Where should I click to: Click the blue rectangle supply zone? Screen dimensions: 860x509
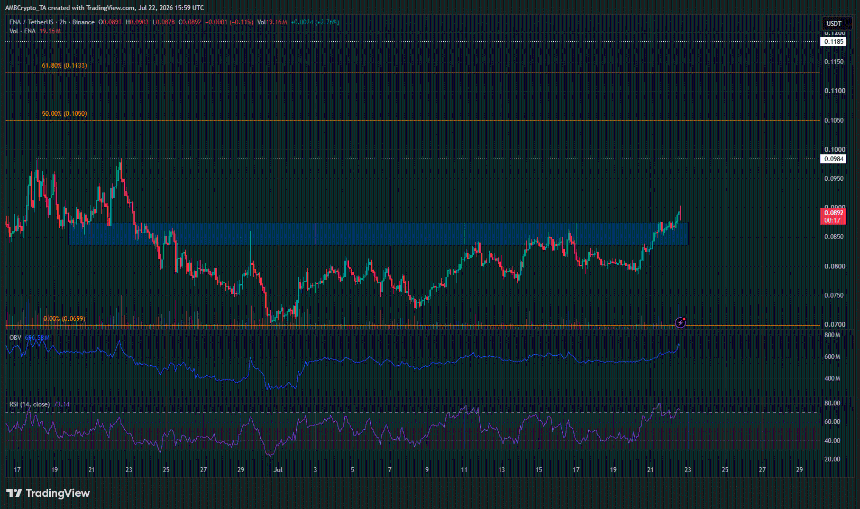point(378,234)
